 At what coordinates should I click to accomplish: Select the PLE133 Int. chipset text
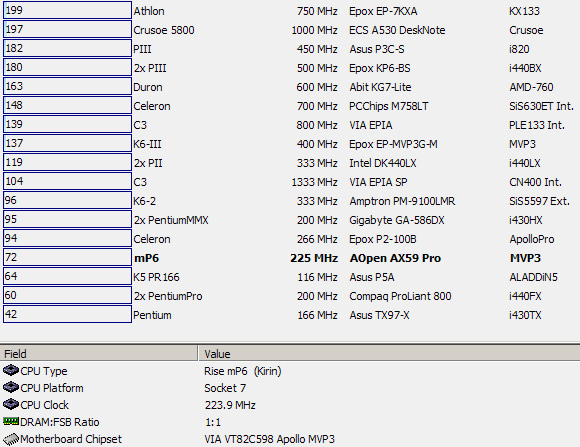pyautogui.click(x=537, y=125)
